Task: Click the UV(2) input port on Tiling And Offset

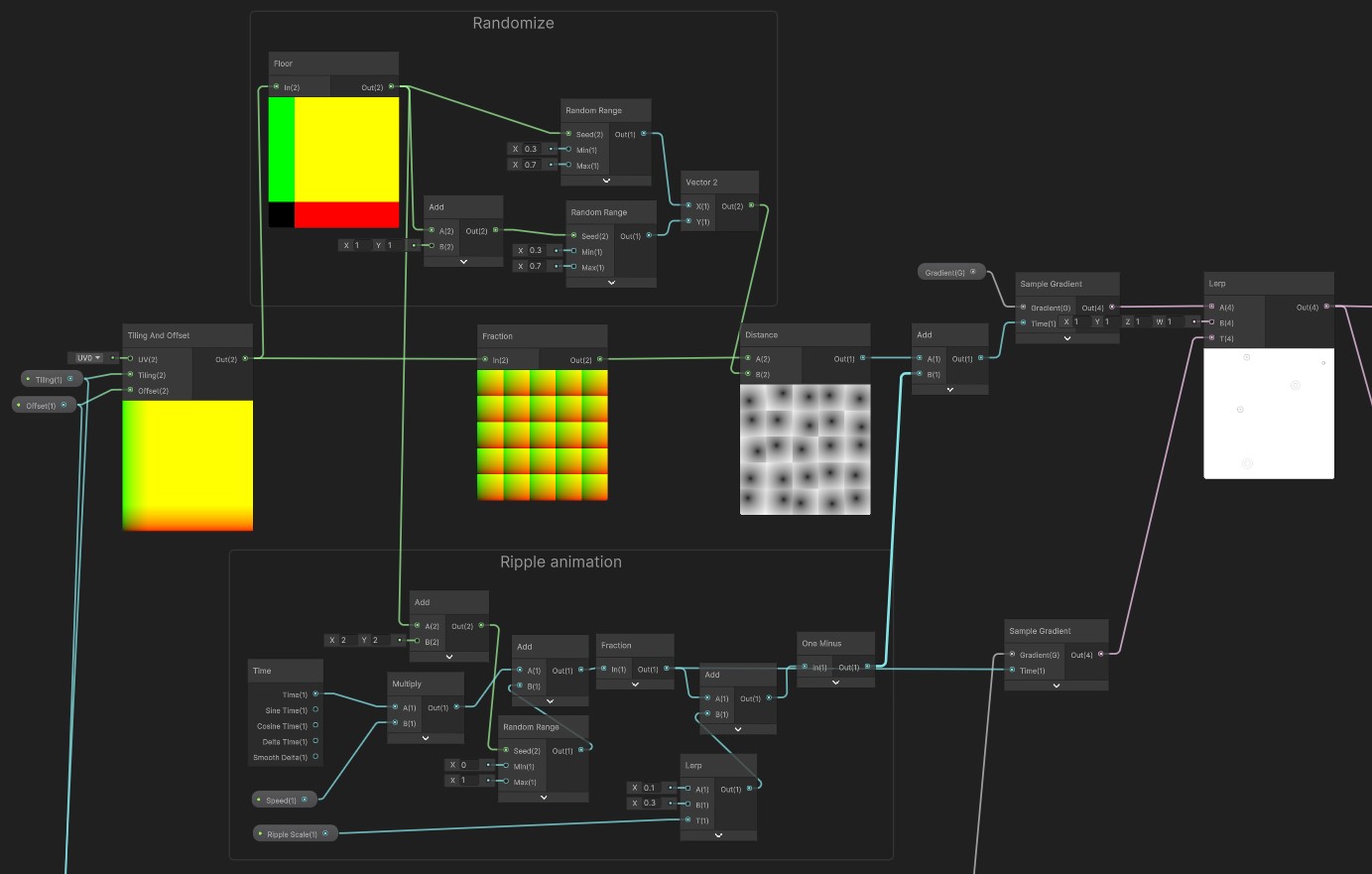Action: pos(128,358)
